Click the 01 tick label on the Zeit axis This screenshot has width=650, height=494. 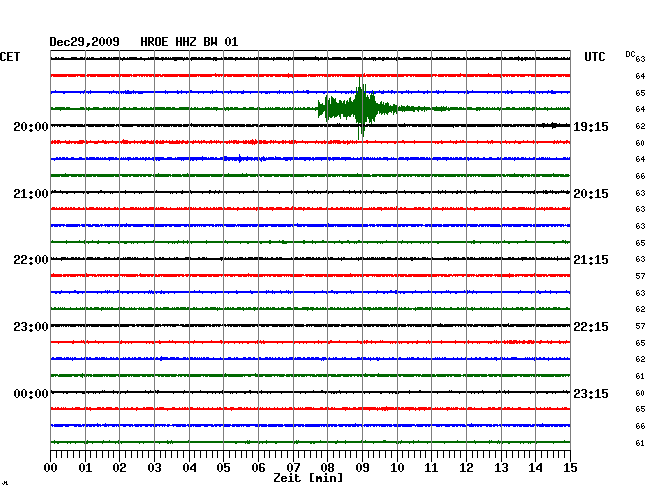pos(85,467)
